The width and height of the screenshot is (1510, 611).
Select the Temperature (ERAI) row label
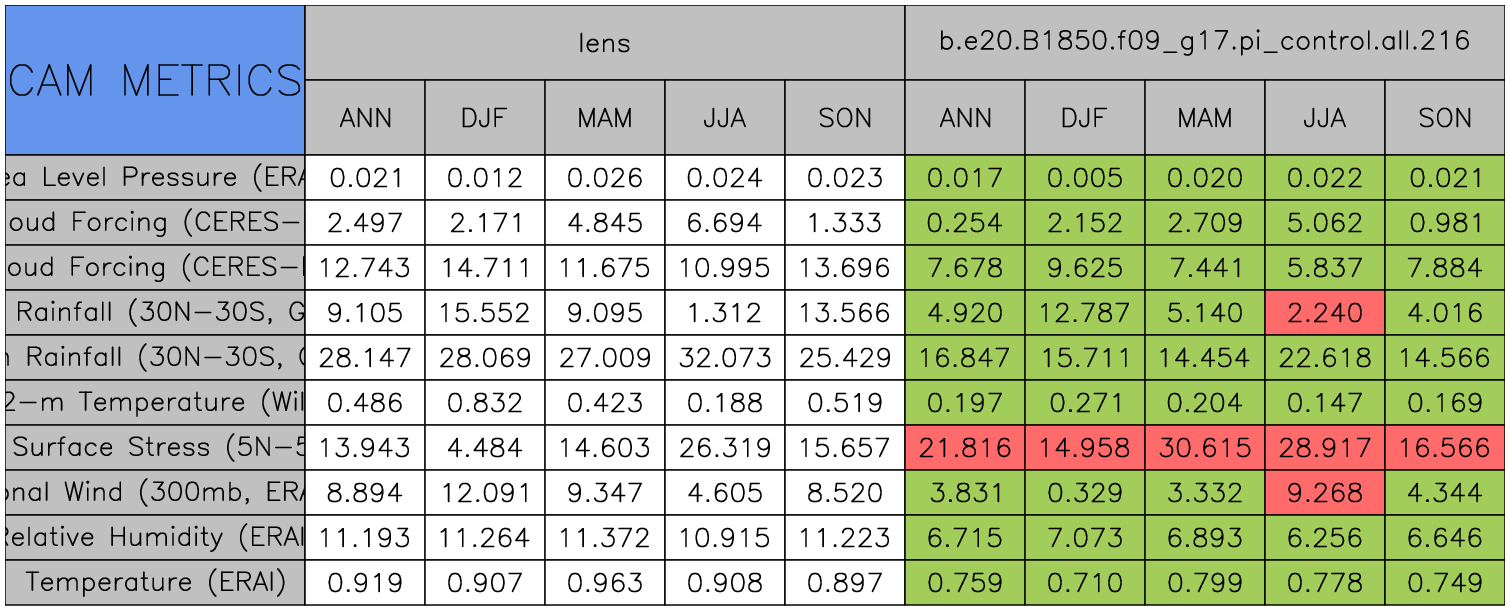[155, 582]
